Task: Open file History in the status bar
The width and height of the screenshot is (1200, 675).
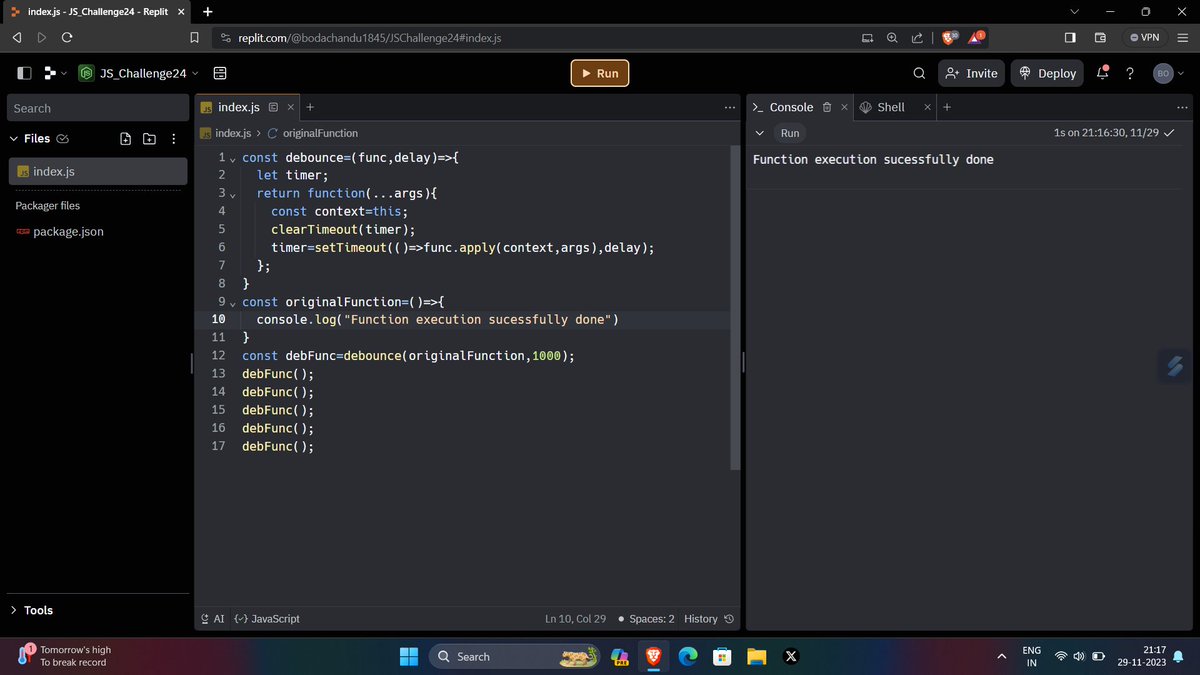Action: (x=709, y=619)
